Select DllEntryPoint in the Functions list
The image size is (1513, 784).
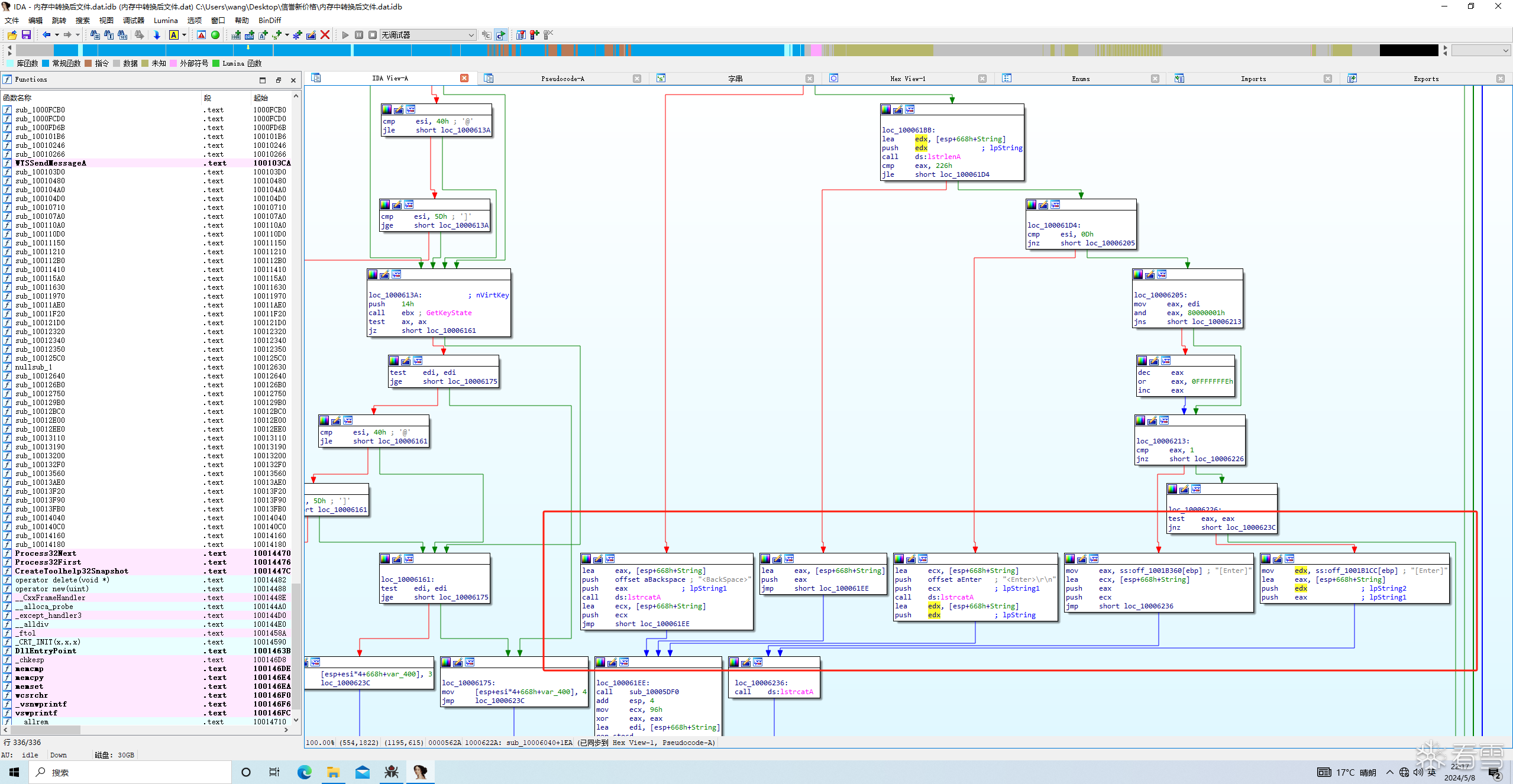147,651
